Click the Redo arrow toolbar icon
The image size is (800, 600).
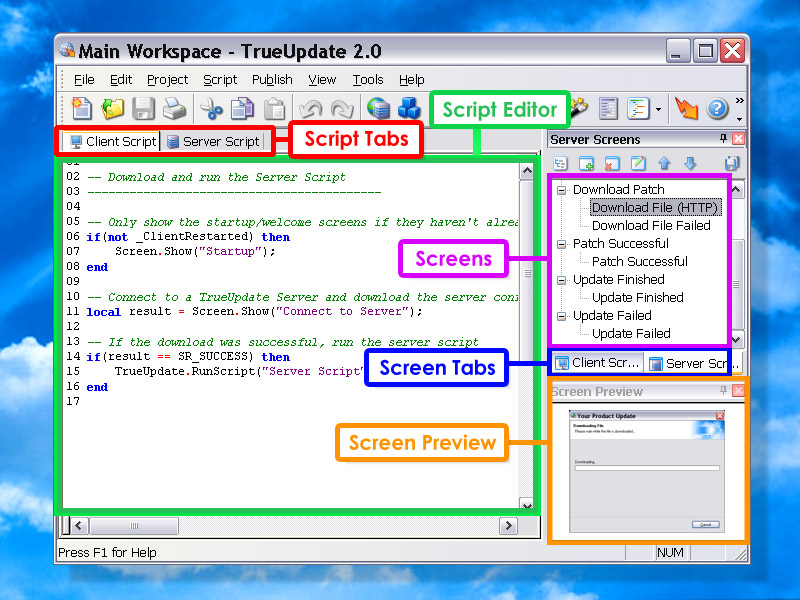pos(342,108)
